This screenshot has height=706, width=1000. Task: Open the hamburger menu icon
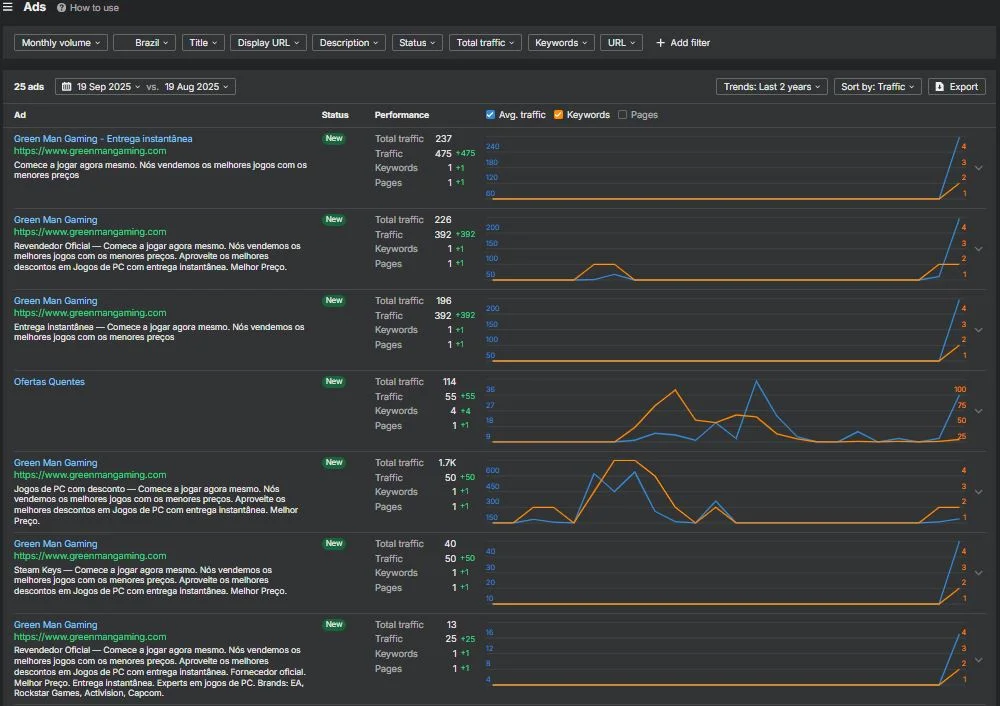click(x=8, y=7)
